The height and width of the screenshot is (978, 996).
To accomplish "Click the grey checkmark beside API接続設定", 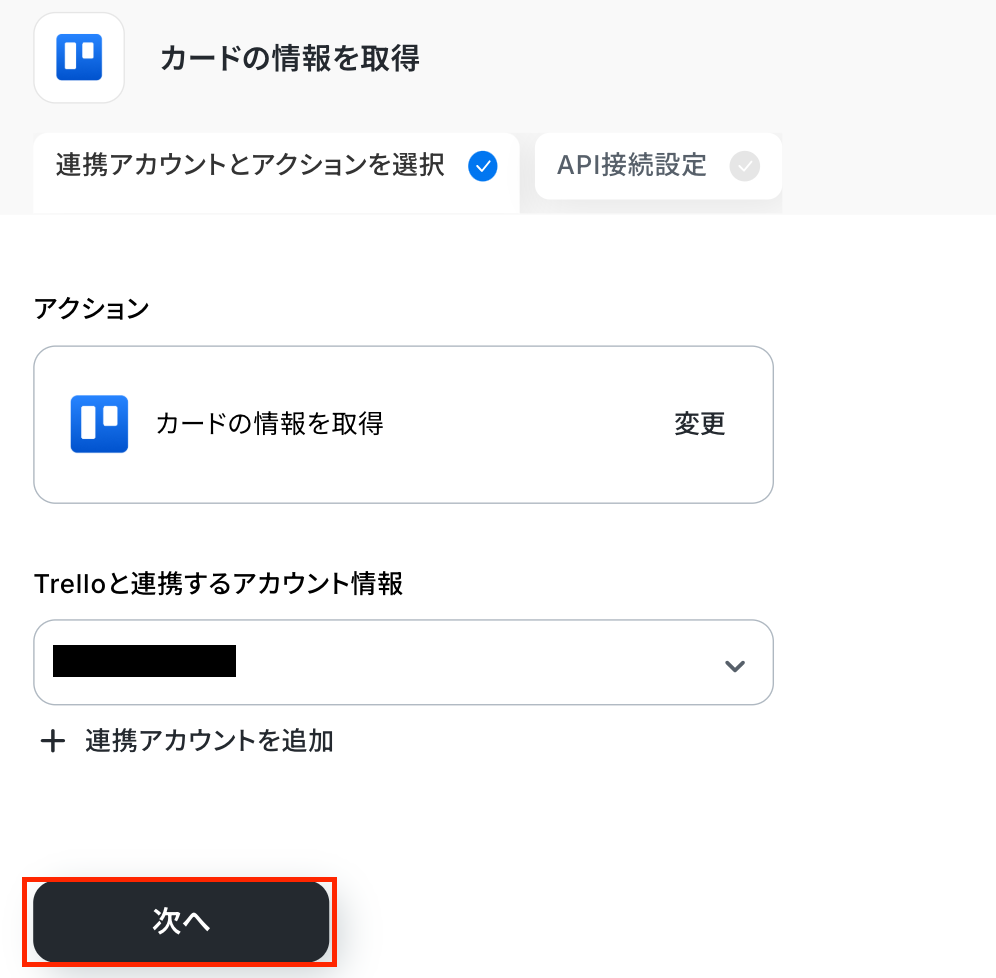I will pyautogui.click(x=744, y=165).
